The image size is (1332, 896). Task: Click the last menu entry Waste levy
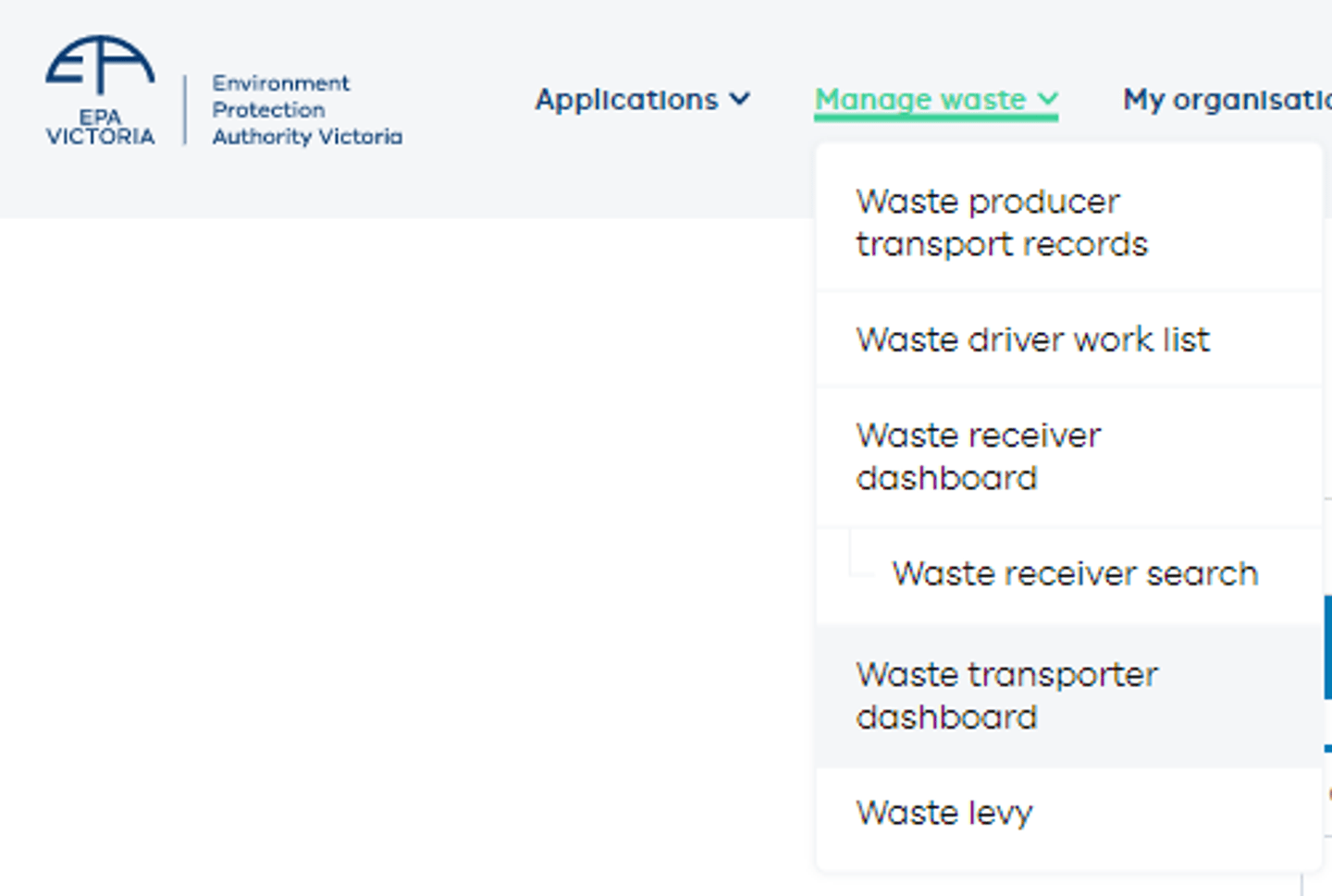944,813
